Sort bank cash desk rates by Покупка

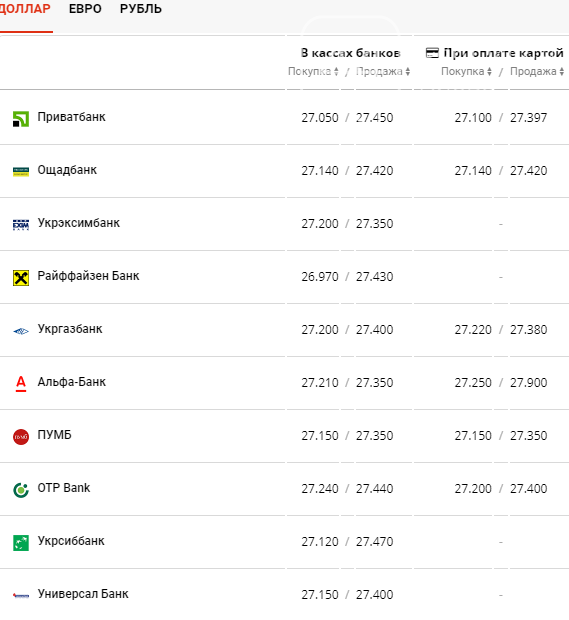[313, 72]
